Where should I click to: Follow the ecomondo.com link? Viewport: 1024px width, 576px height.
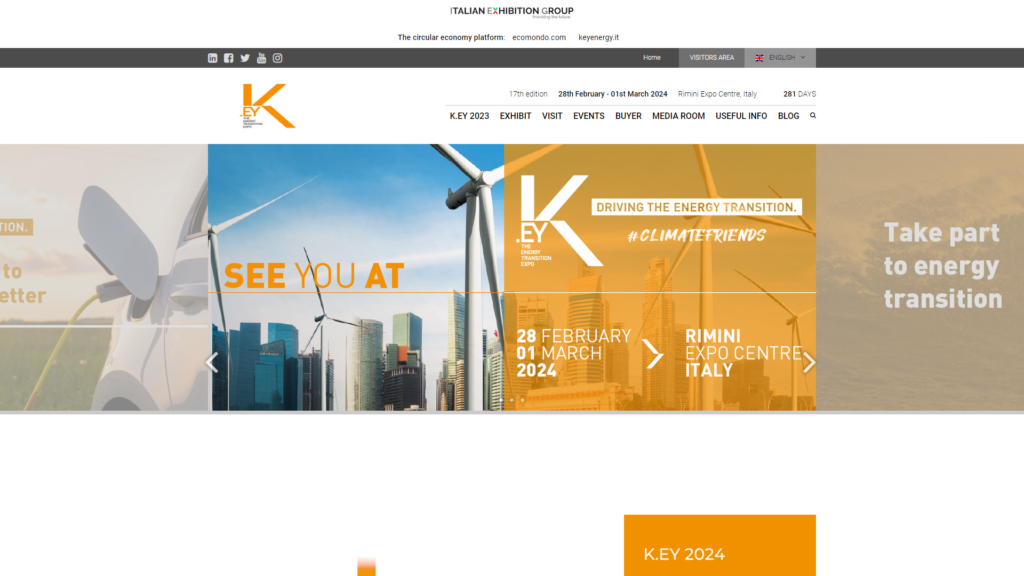(x=539, y=38)
